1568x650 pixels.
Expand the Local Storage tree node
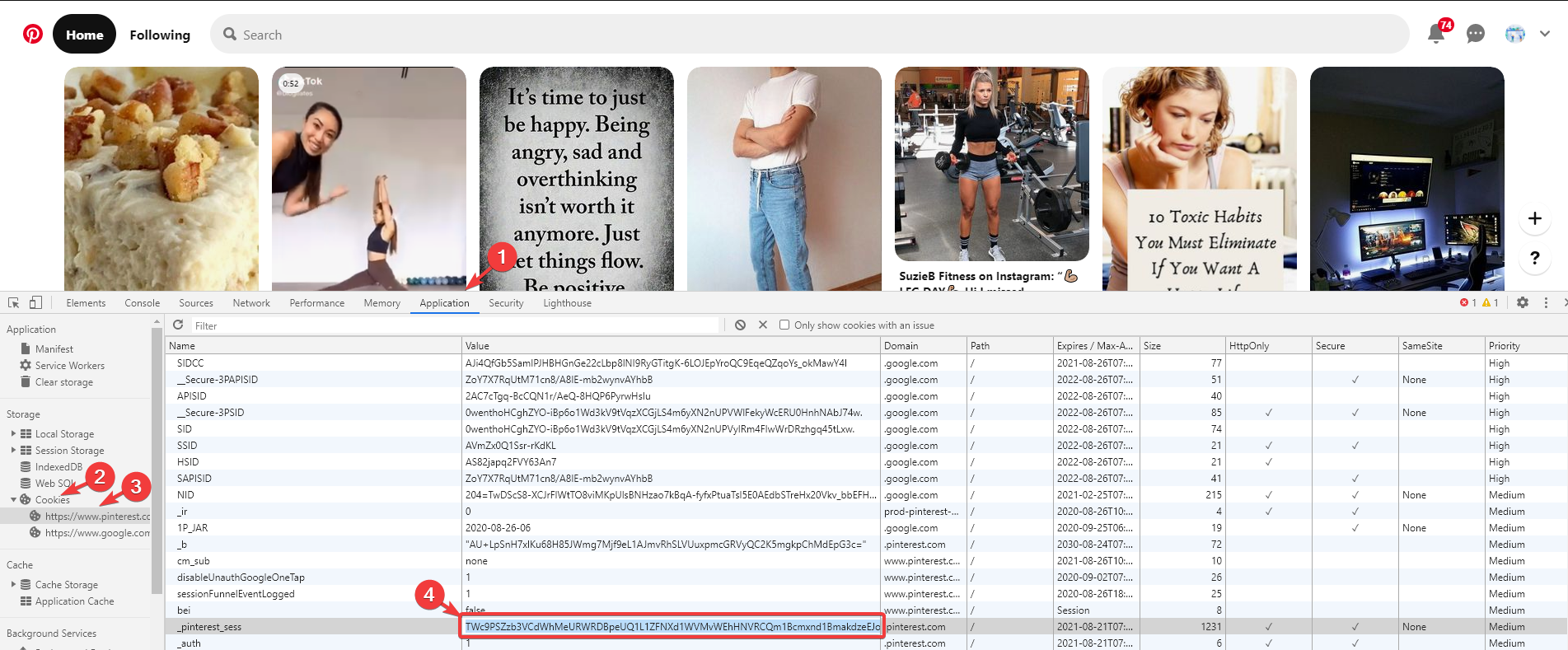click(x=13, y=433)
